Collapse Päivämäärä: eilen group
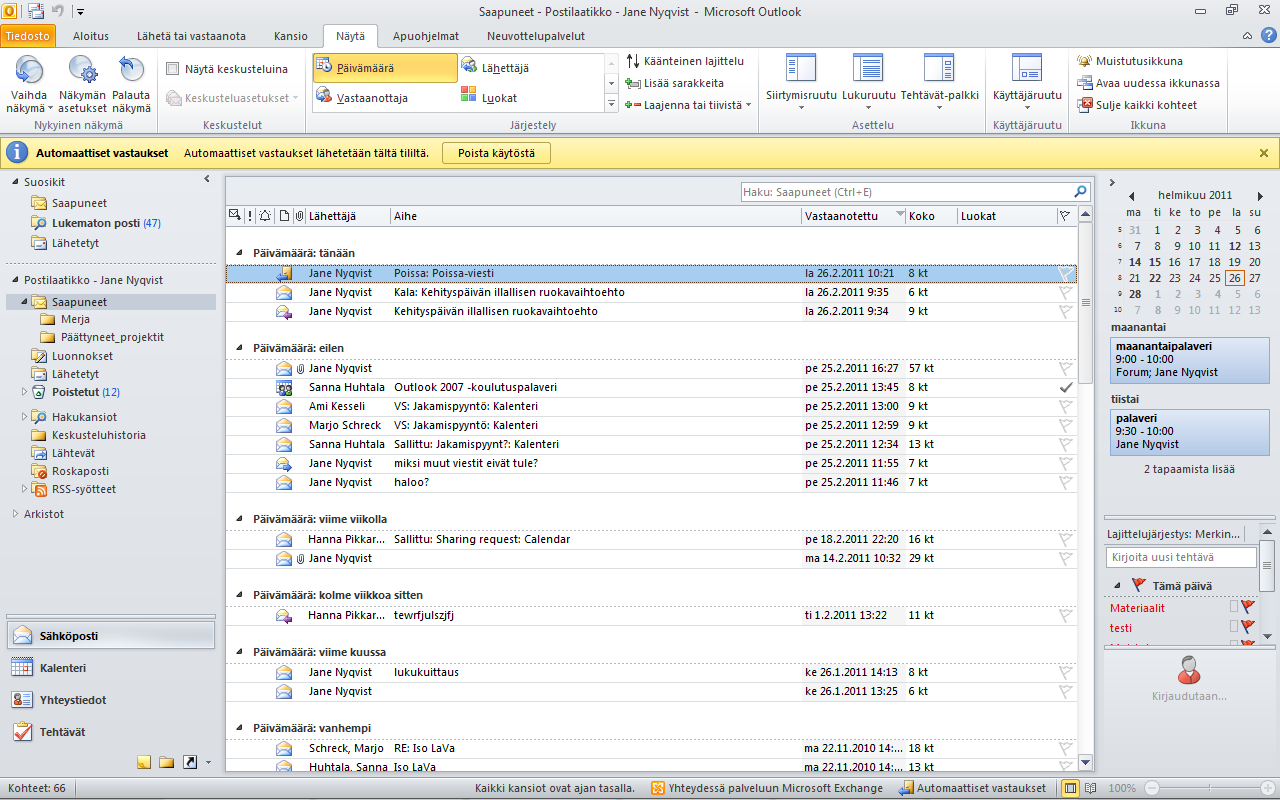The width and height of the screenshot is (1280, 800). 240,349
